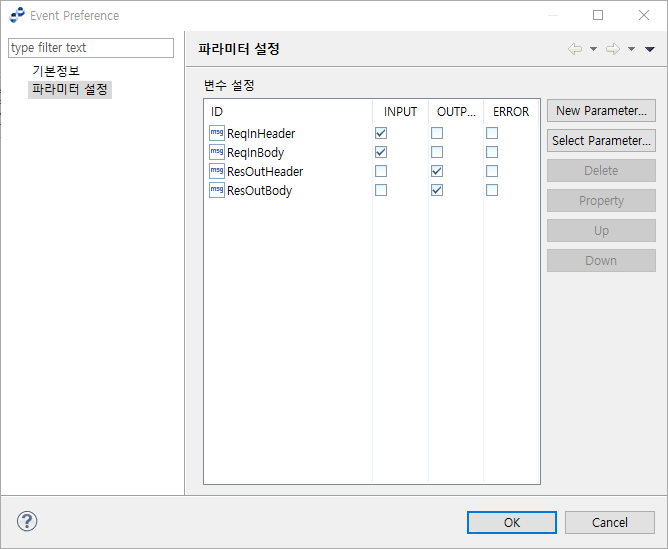Viewport: 668px width, 549px height.
Task: Go back with the left arrow icon
Action: pyautogui.click(x=575, y=49)
